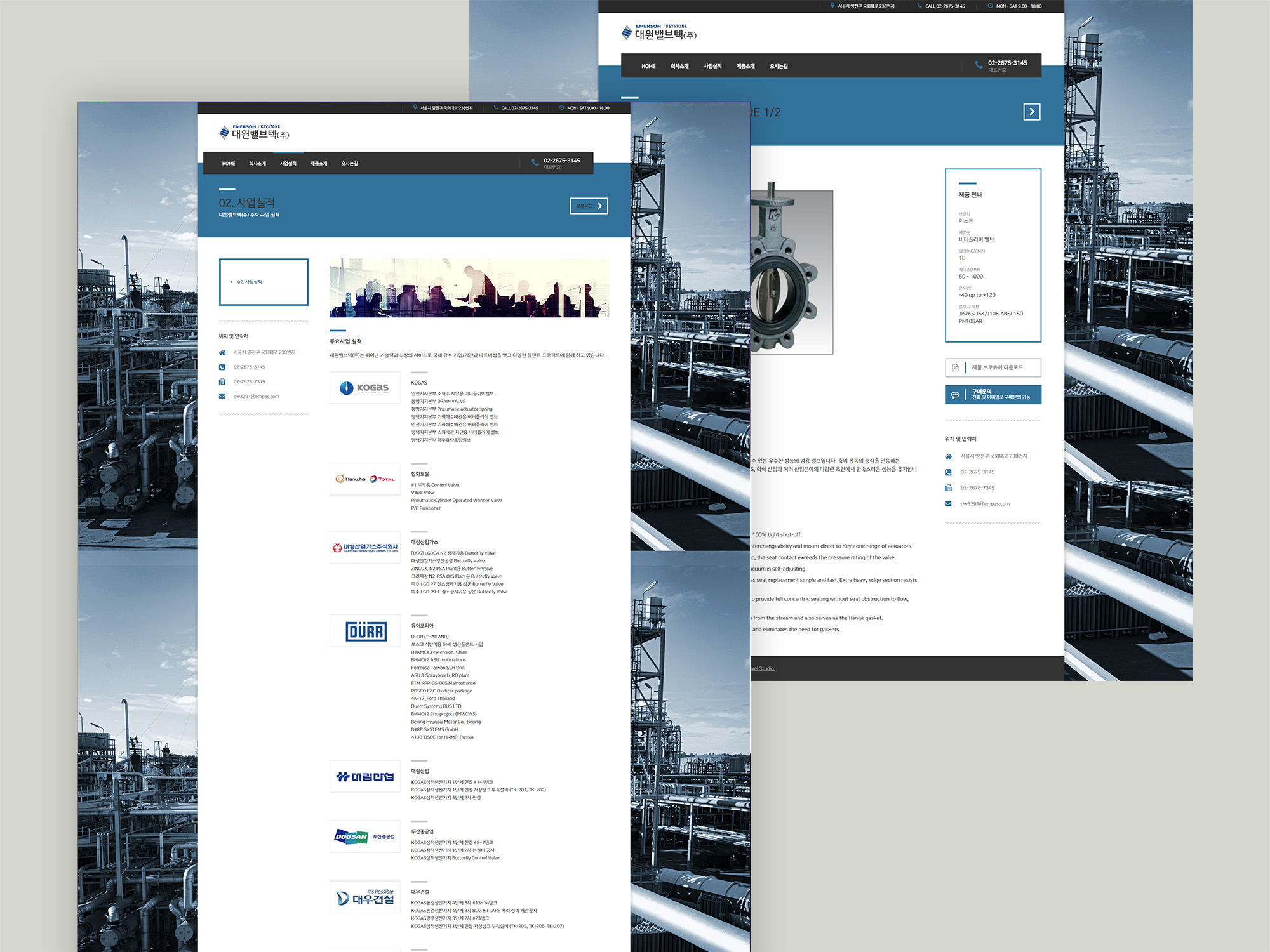The image size is (1270, 952).
Task: Click the phone icon in back page nav bar
Action: [979, 65]
